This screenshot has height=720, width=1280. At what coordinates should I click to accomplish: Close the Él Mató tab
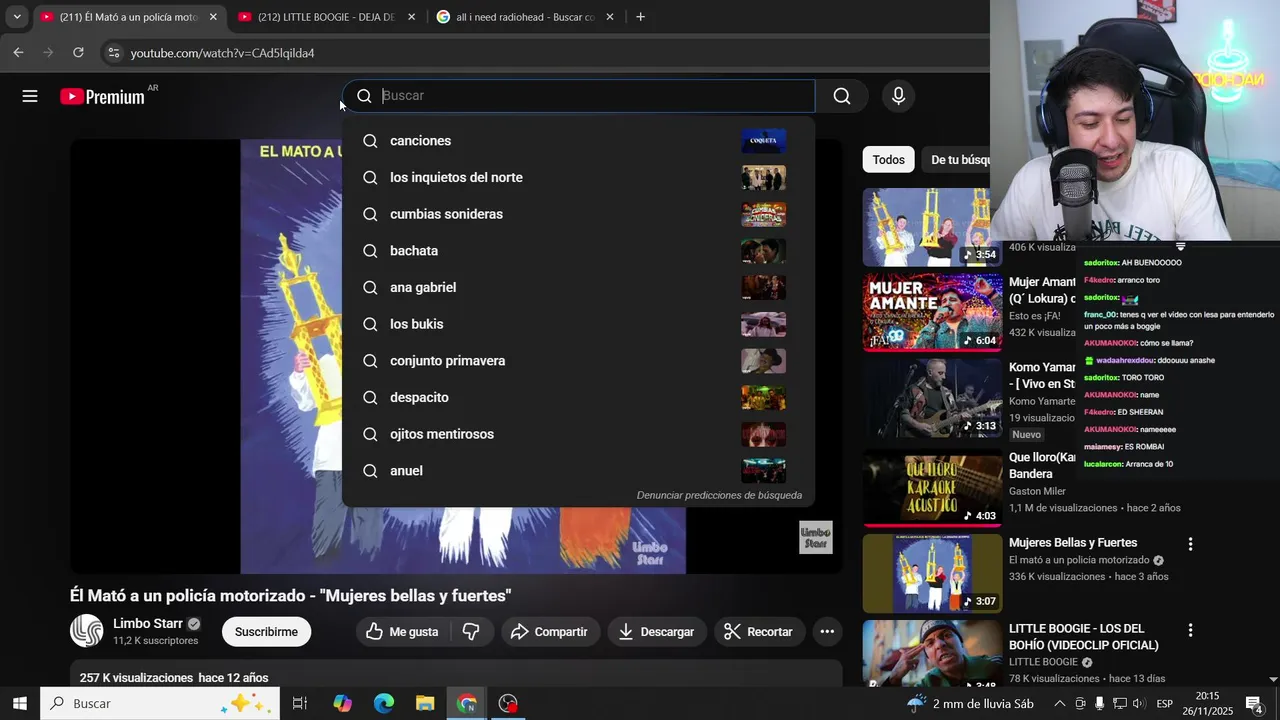[212, 17]
